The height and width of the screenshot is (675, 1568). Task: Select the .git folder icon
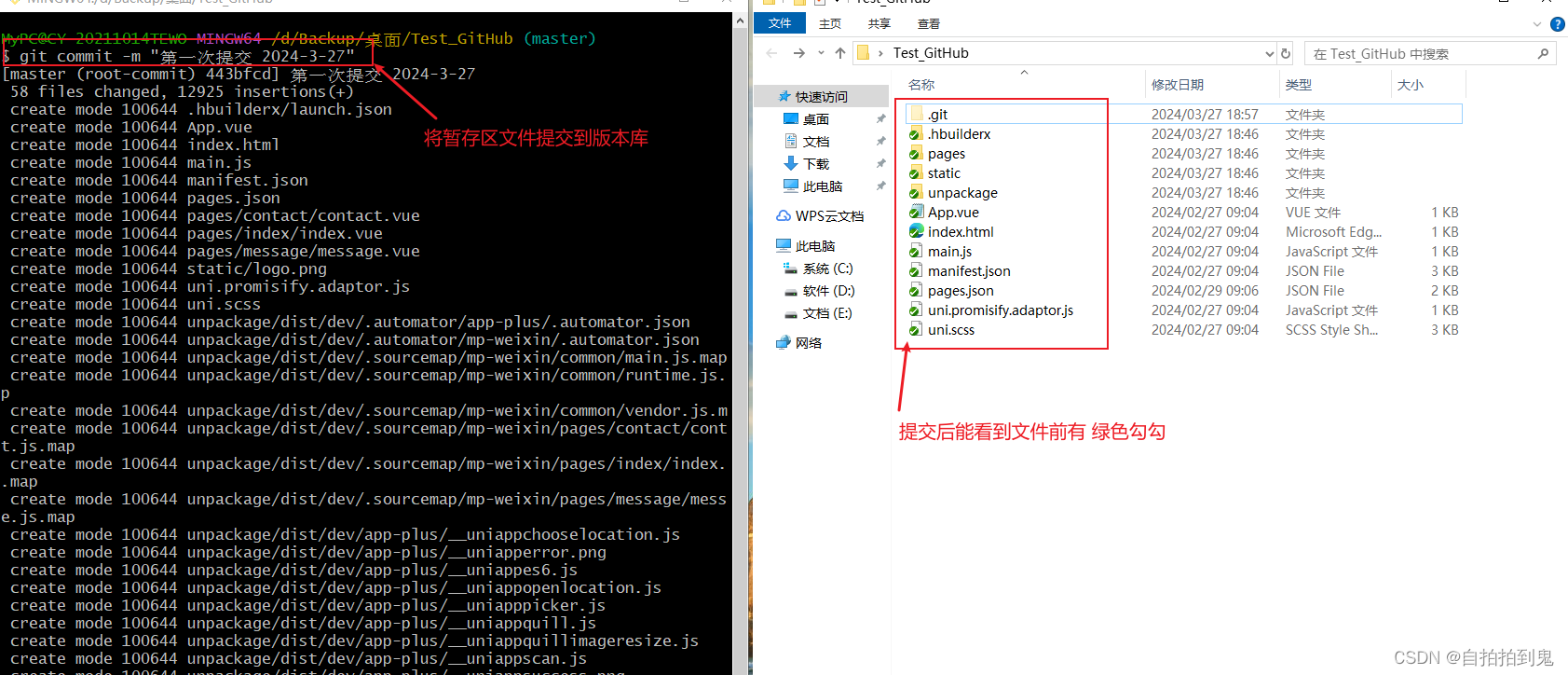click(x=916, y=114)
